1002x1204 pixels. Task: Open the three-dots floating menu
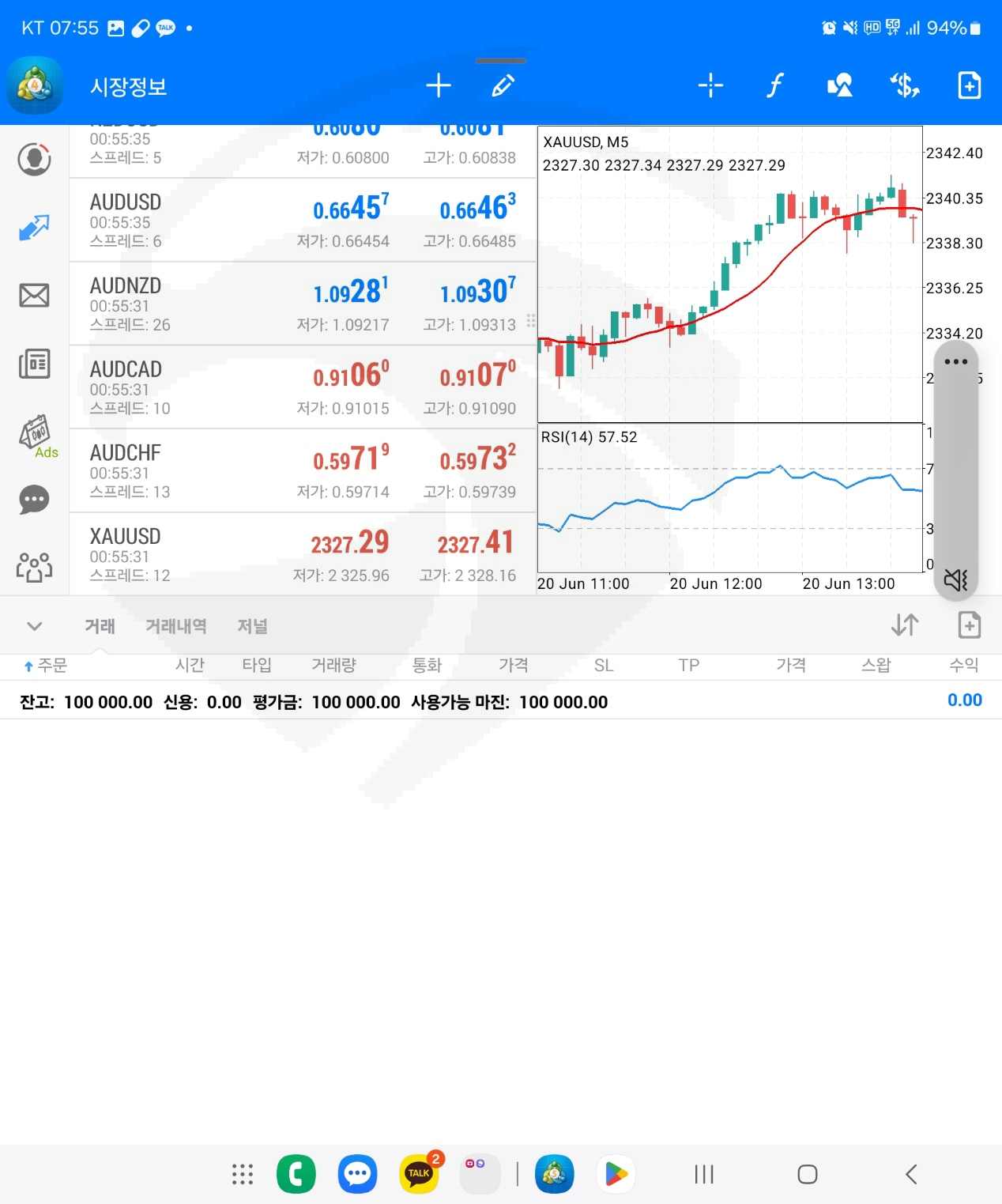[x=955, y=362]
